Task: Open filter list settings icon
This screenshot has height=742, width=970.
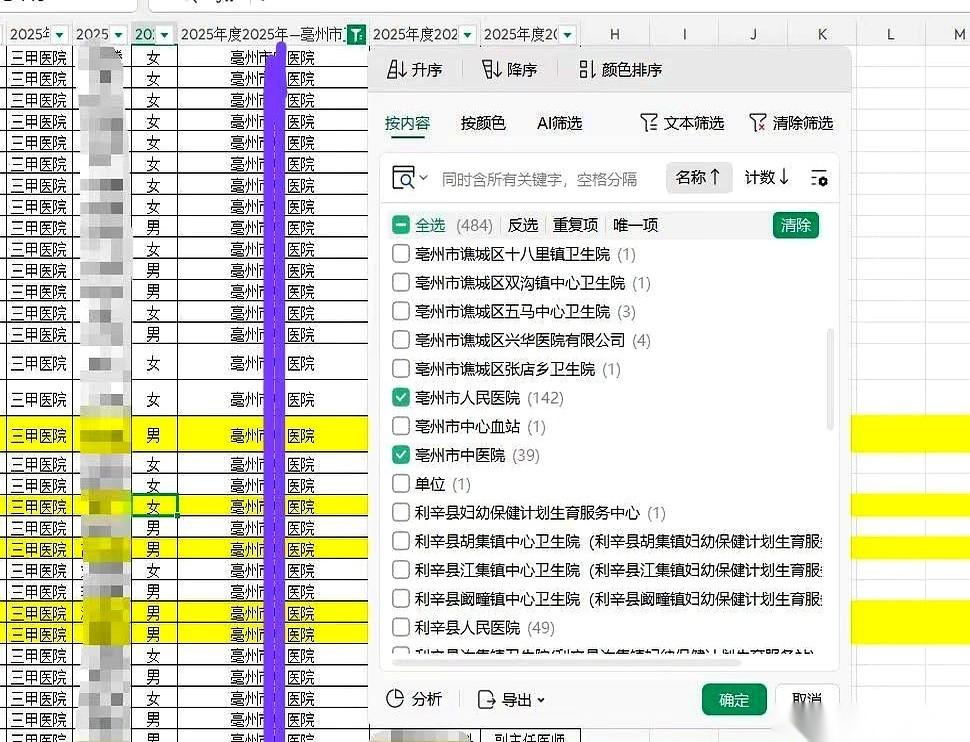Action: pyautogui.click(x=819, y=178)
